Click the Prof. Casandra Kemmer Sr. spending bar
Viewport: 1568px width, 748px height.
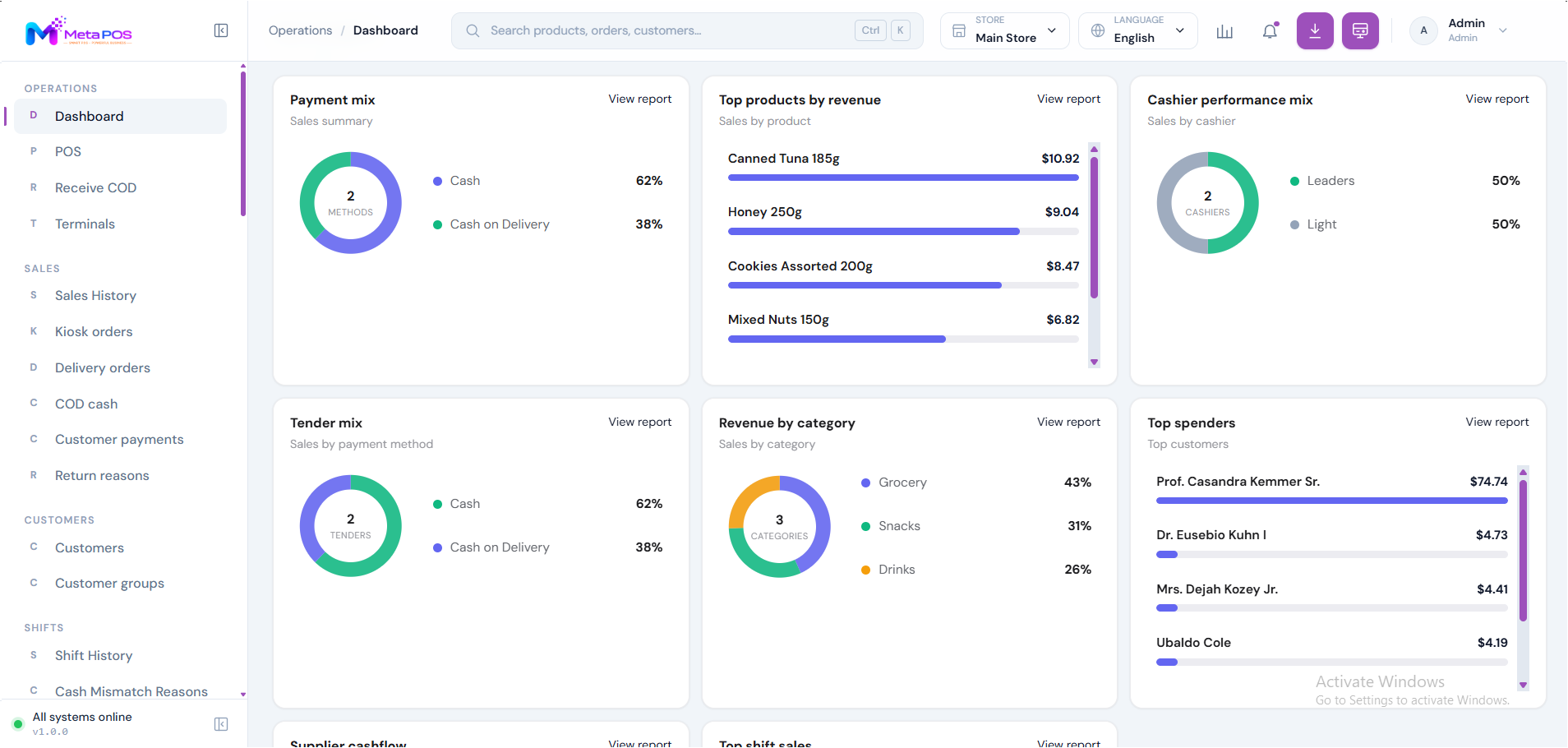click(x=1331, y=501)
